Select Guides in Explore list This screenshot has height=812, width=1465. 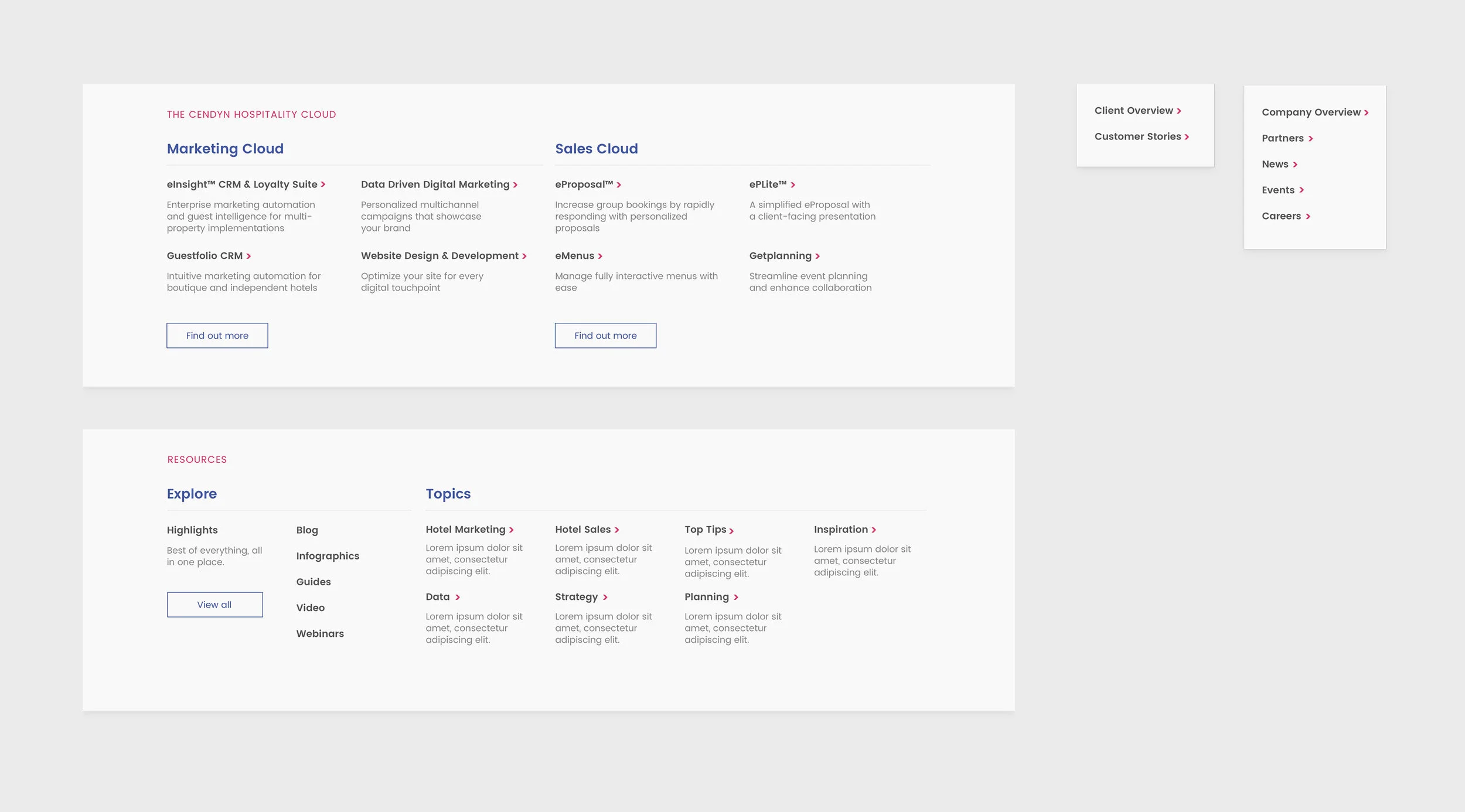pos(314,582)
